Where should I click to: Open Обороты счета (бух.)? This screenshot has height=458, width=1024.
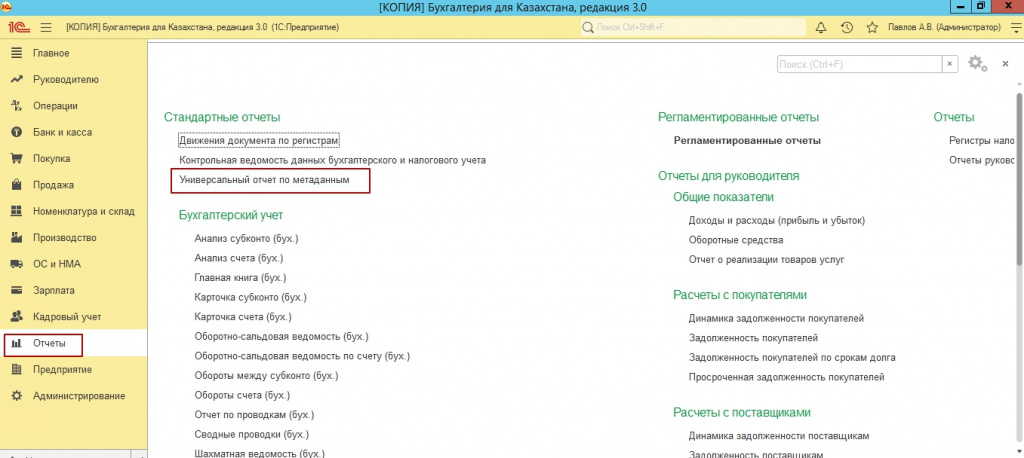(x=242, y=395)
